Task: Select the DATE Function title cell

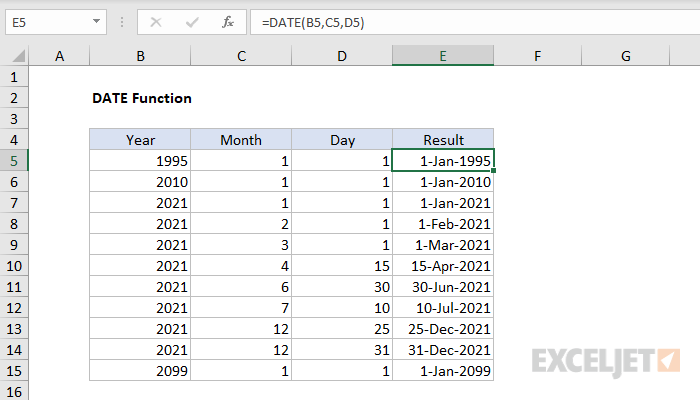Action: pyautogui.click(x=141, y=98)
